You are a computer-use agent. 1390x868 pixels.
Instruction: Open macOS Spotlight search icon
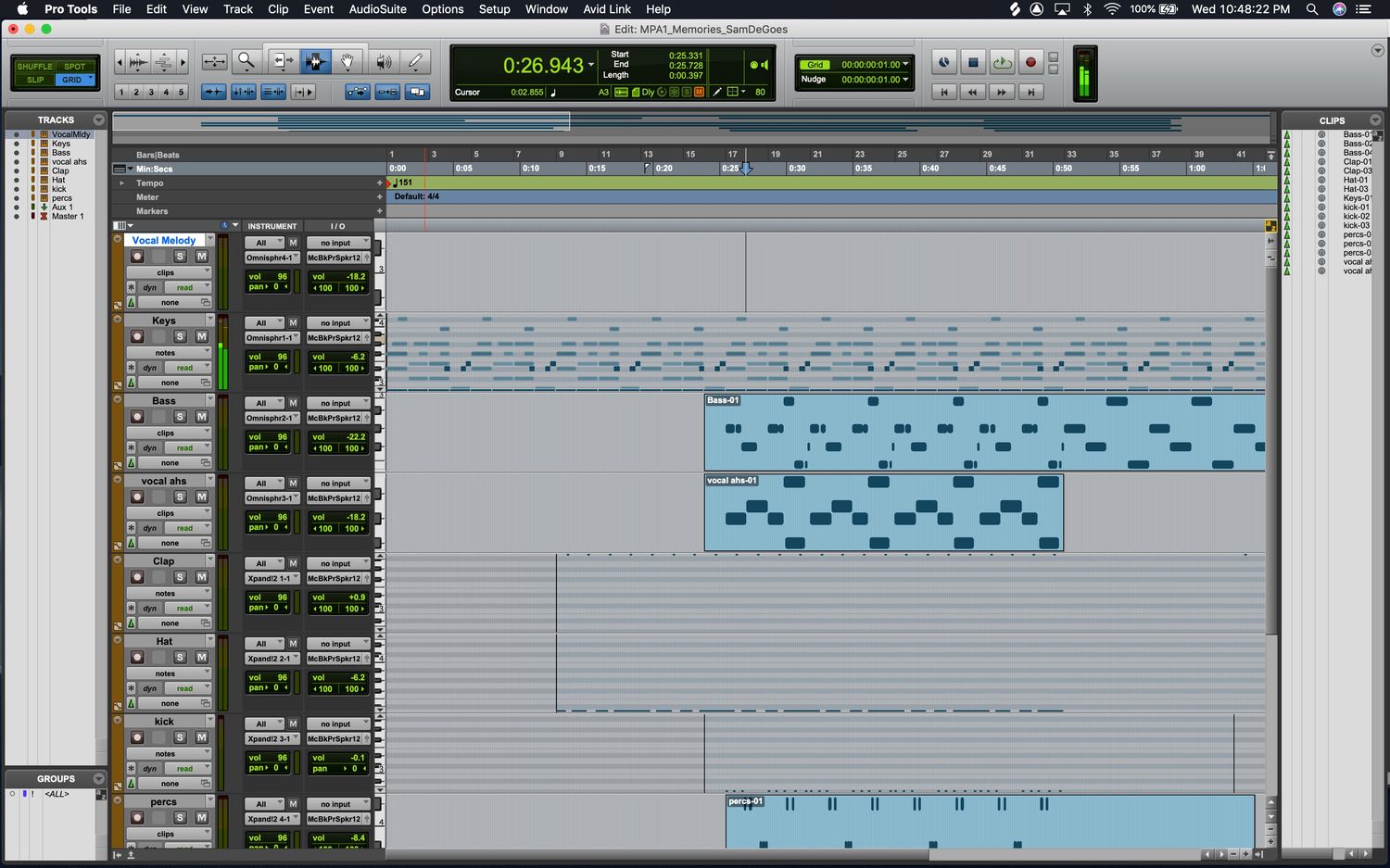tap(1311, 9)
